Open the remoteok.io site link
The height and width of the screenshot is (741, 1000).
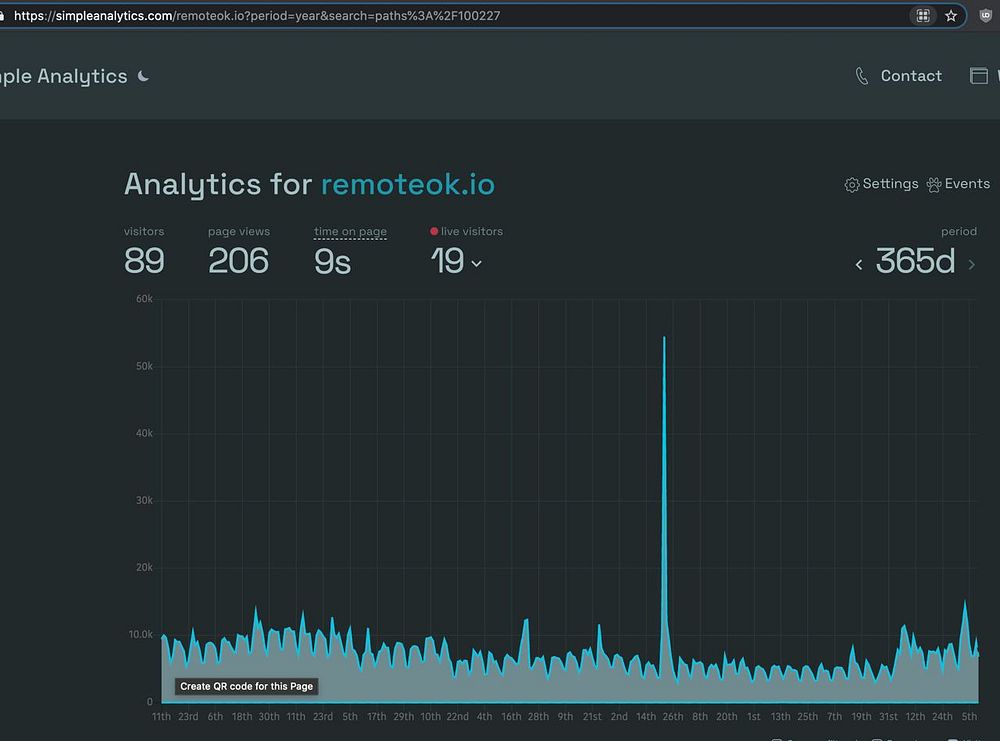point(408,184)
